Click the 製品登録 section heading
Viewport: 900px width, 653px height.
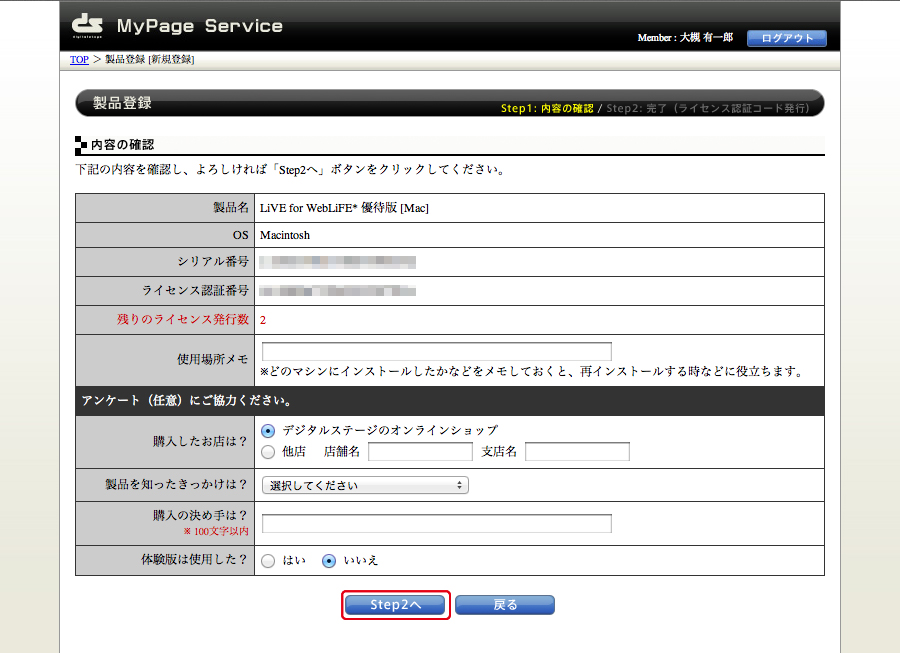click(x=122, y=103)
